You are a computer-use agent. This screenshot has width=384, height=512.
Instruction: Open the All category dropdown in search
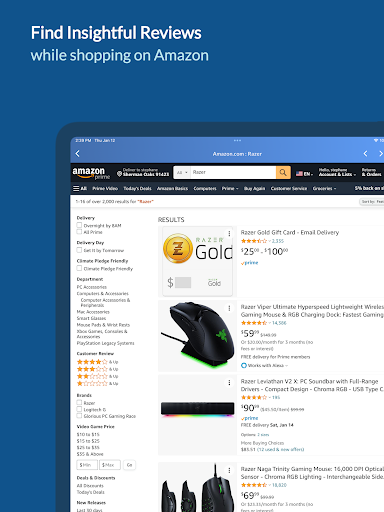pos(182,172)
